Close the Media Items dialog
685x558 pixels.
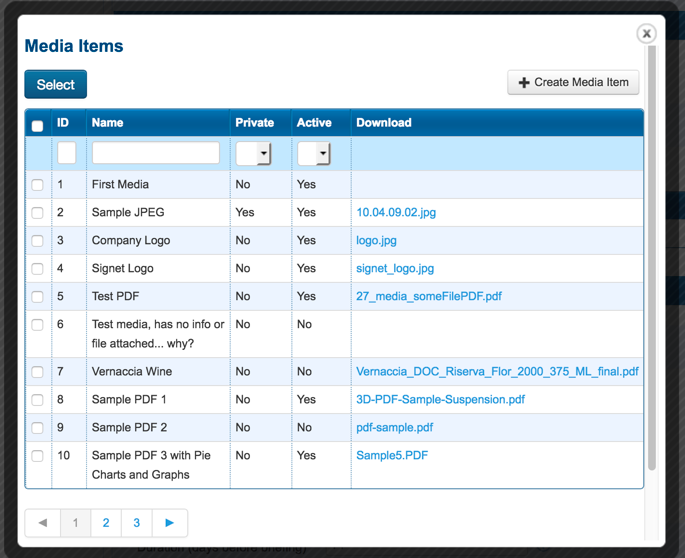click(x=646, y=34)
